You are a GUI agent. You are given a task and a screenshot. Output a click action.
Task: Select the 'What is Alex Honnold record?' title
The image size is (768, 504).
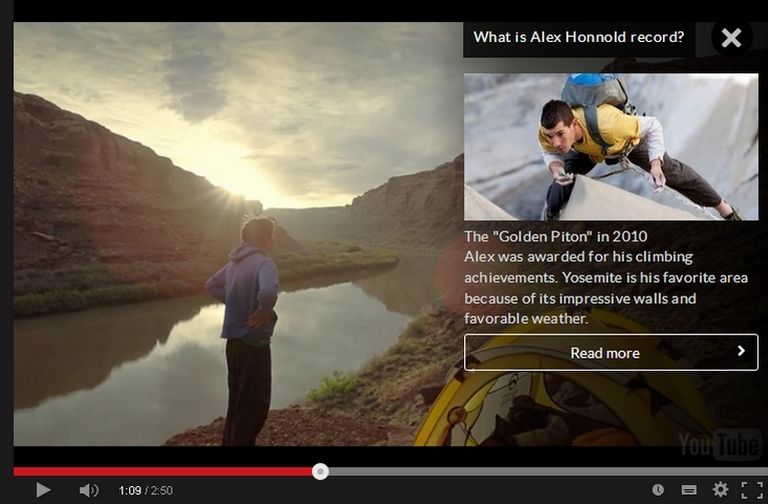click(578, 37)
